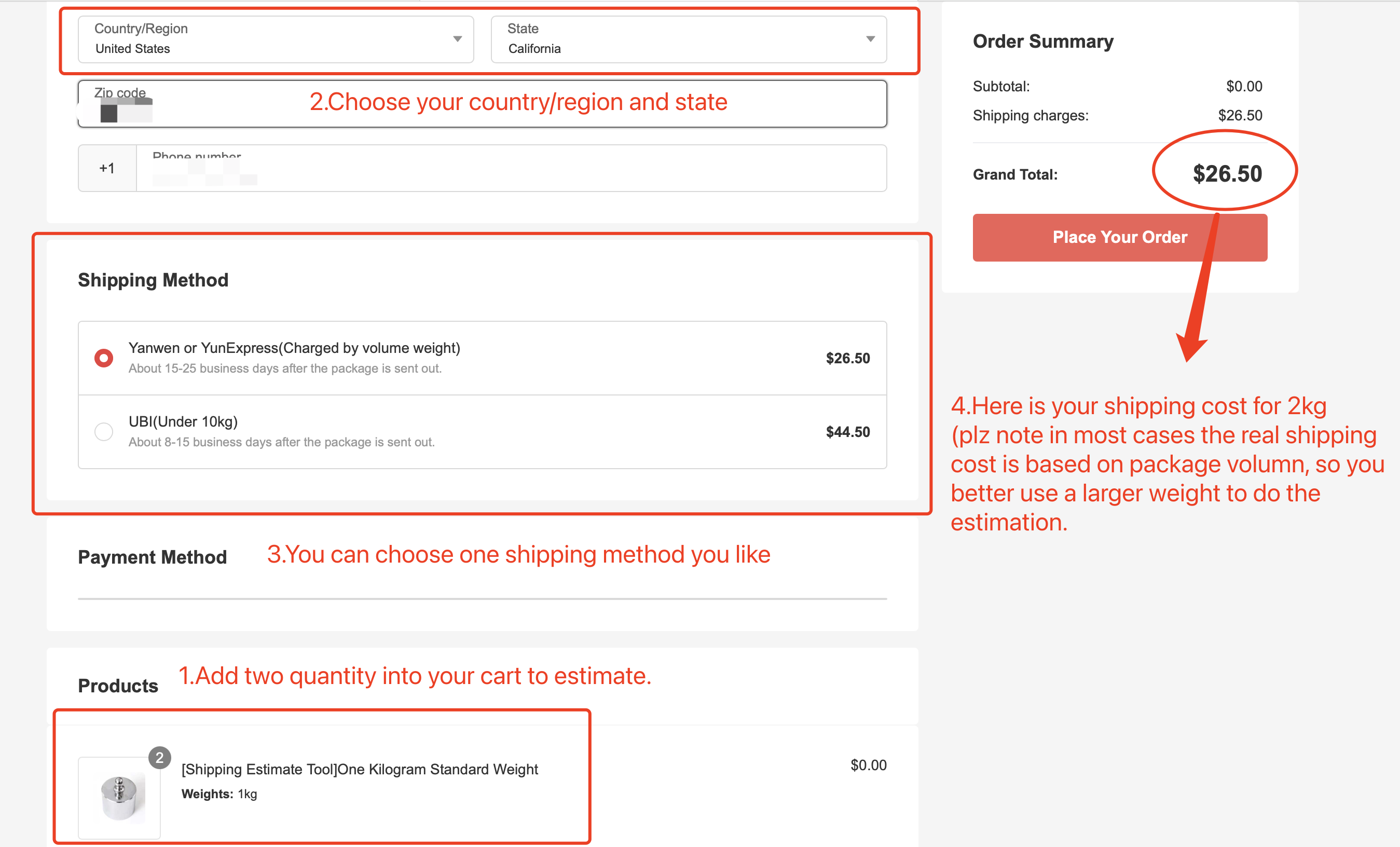The width and height of the screenshot is (1400, 847).
Task: Focus the Zip code input field
Action: pos(483,104)
